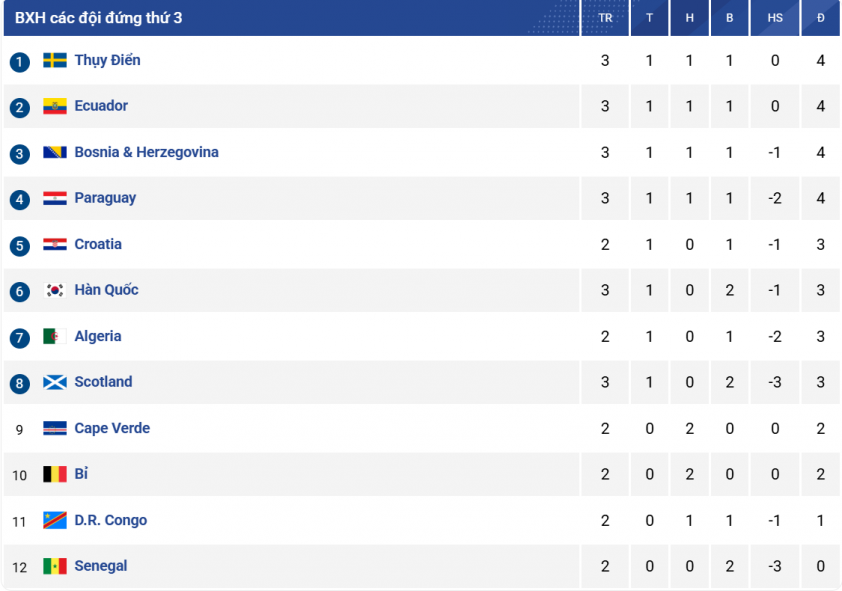Open the Hàn Quốc team link
This screenshot has height=591, width=842.
106,290
